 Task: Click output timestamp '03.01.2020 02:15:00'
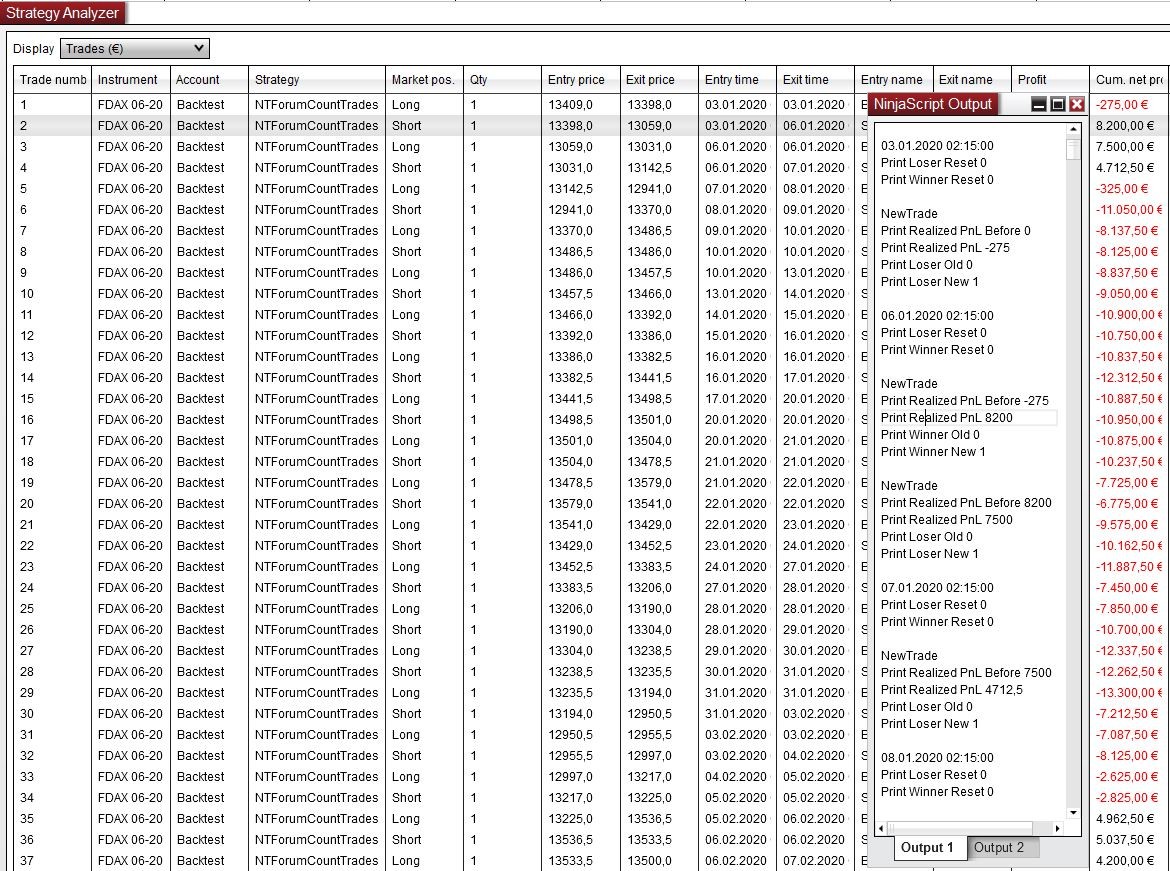pyautogui.click(x=936, y=146)
